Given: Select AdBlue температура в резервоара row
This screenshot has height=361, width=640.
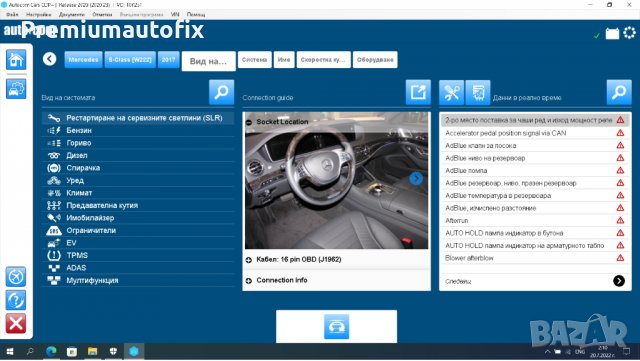Looking at the screenshot, I should pos(535,196).
